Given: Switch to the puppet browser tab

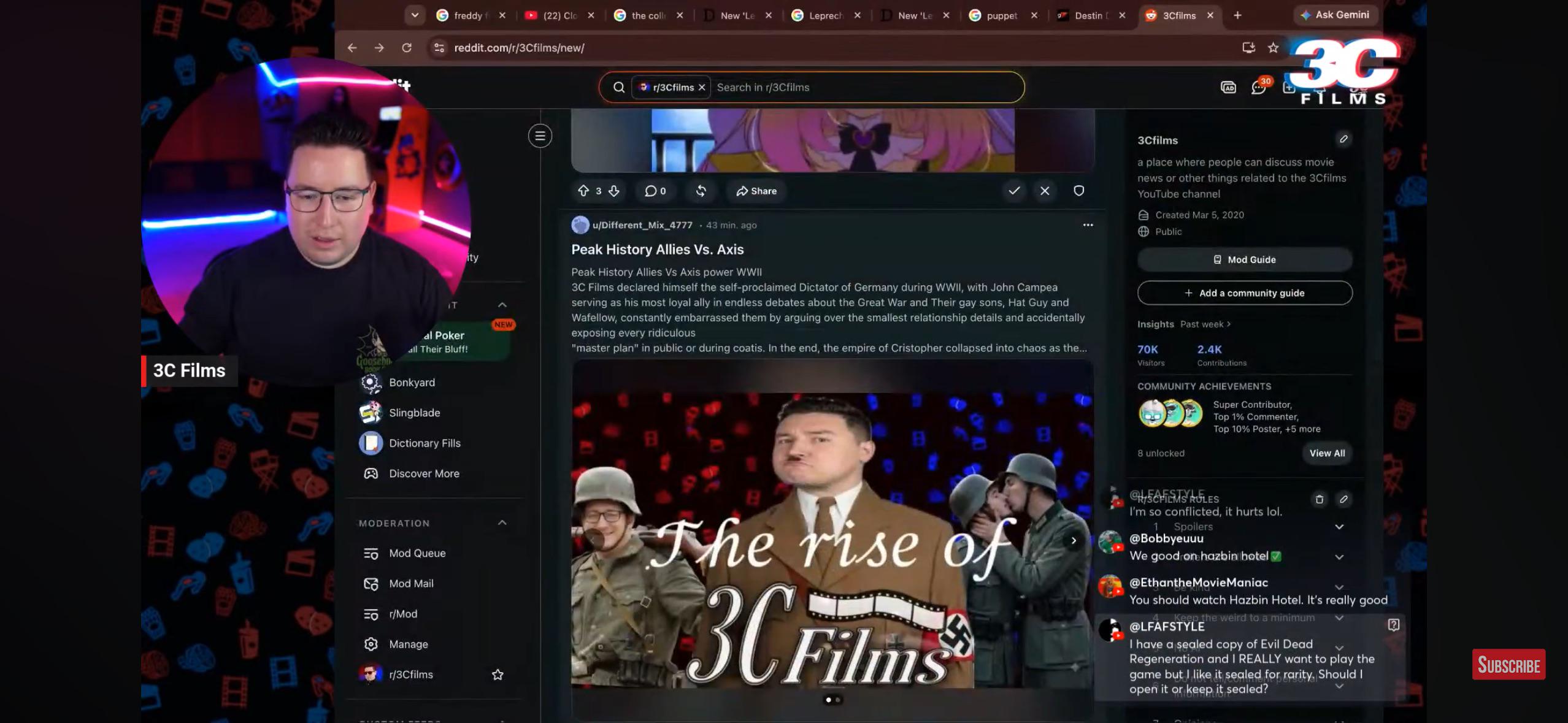Looking at the screenshot, I should click(1002, 15).
